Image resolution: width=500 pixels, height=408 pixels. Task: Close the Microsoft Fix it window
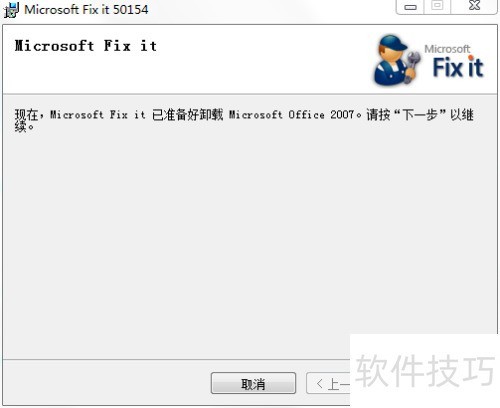[474, 6]
